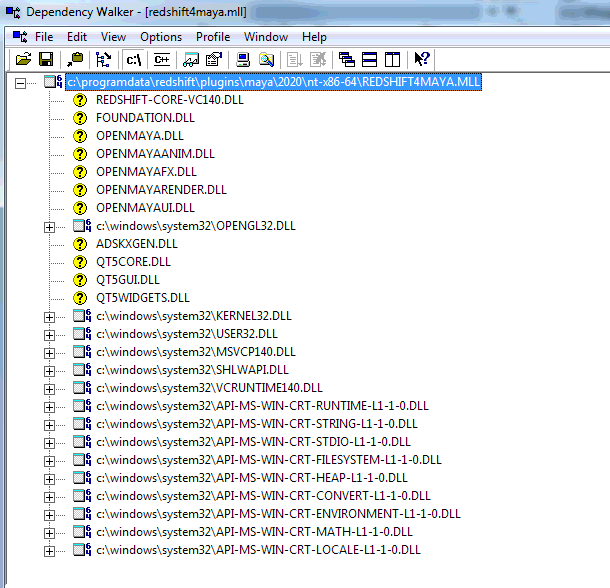Click 64-bit module icon beside OPENGL32.DLL
The height and width of the screenshot is (588, 610).
[x=82, y=226]
